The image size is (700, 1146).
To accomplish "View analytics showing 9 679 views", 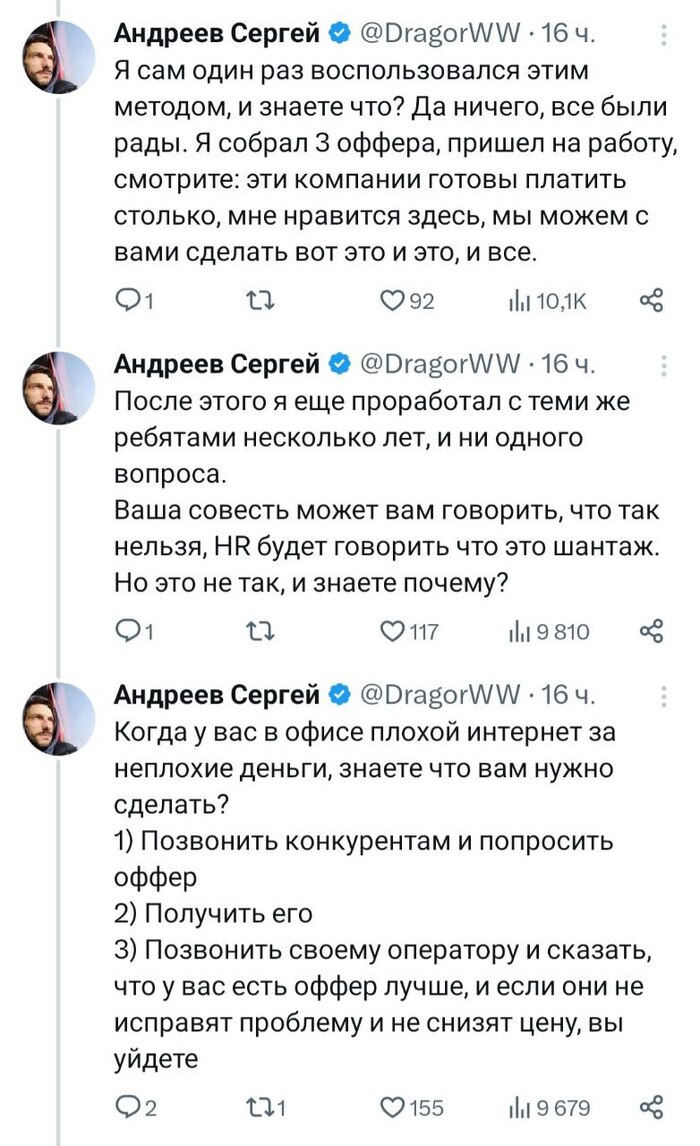I will (x=520, y=1106).
